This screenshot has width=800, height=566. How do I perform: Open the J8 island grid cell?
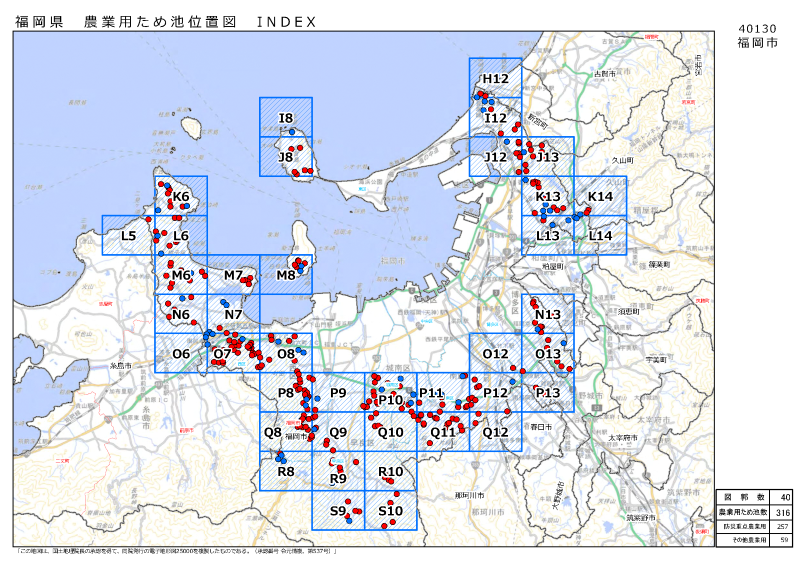pyautogui.click(x=286, y=157)
